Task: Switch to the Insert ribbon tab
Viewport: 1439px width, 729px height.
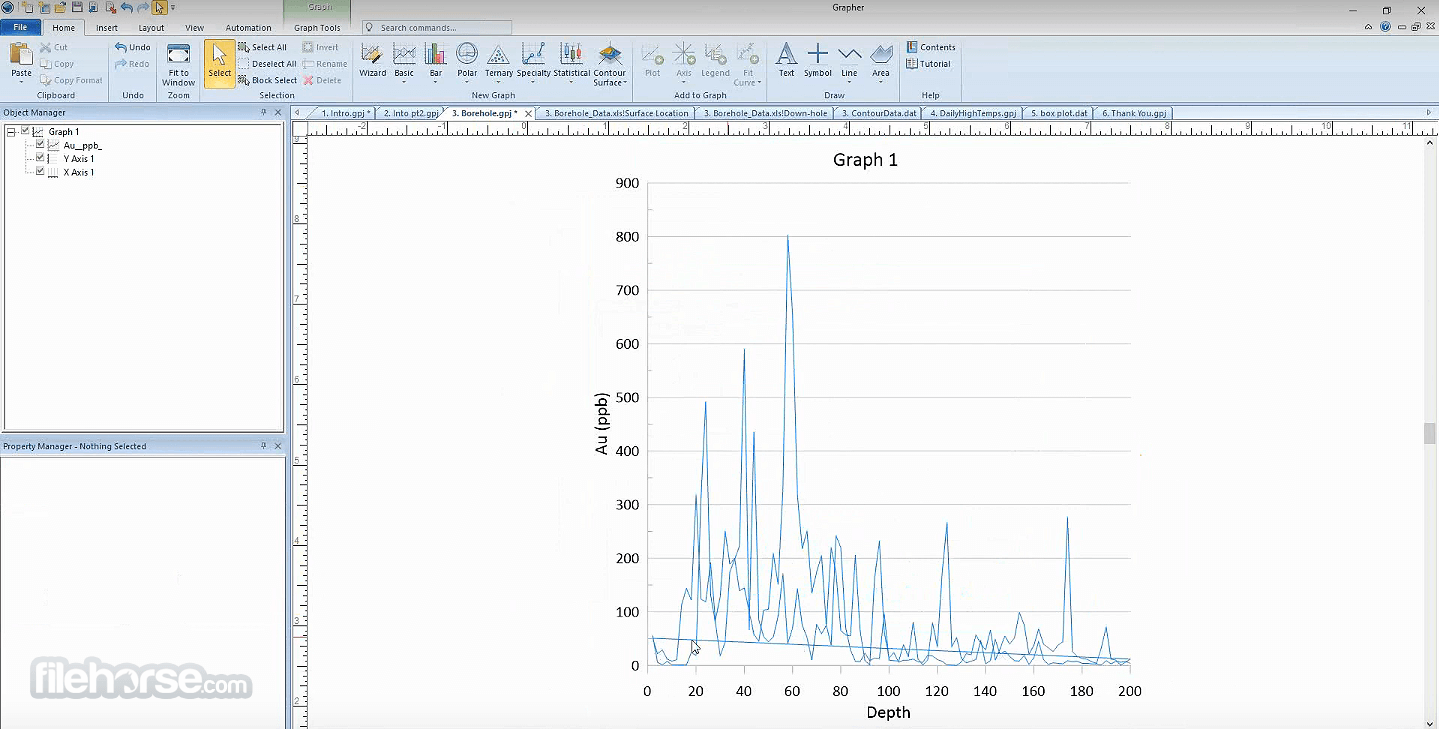Action: [107, 28]
